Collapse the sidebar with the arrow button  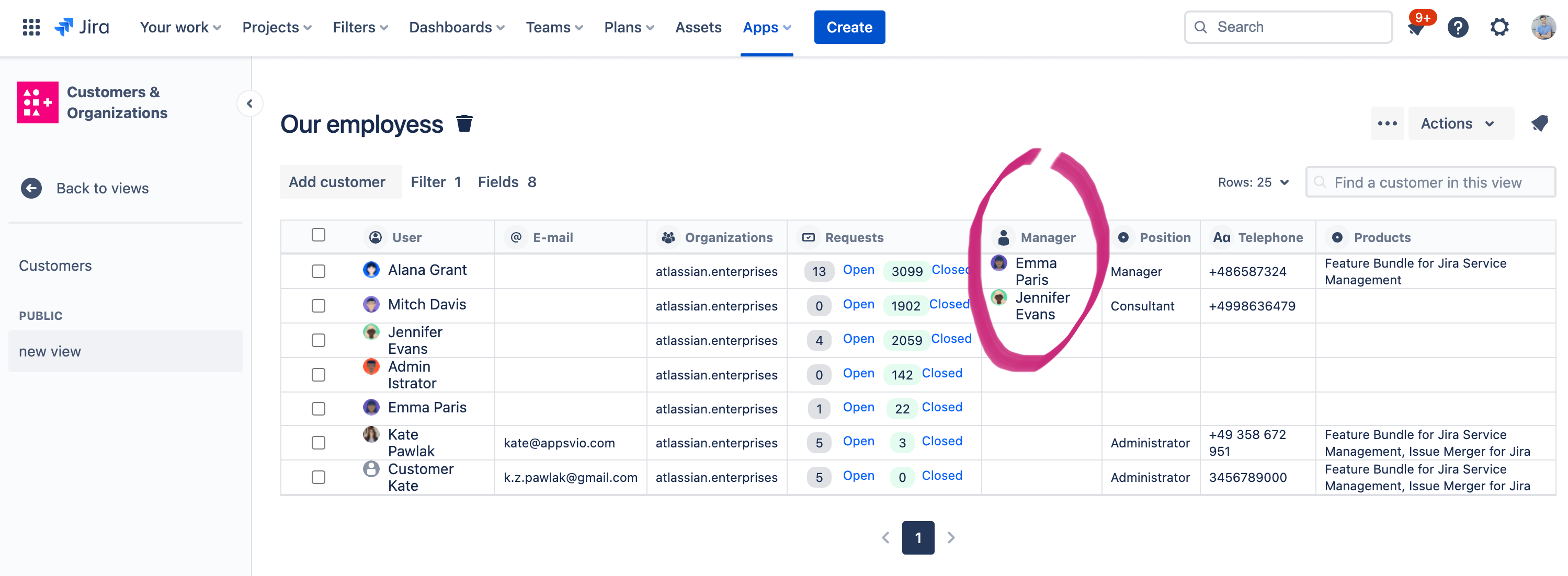click(x=249, y=103)
